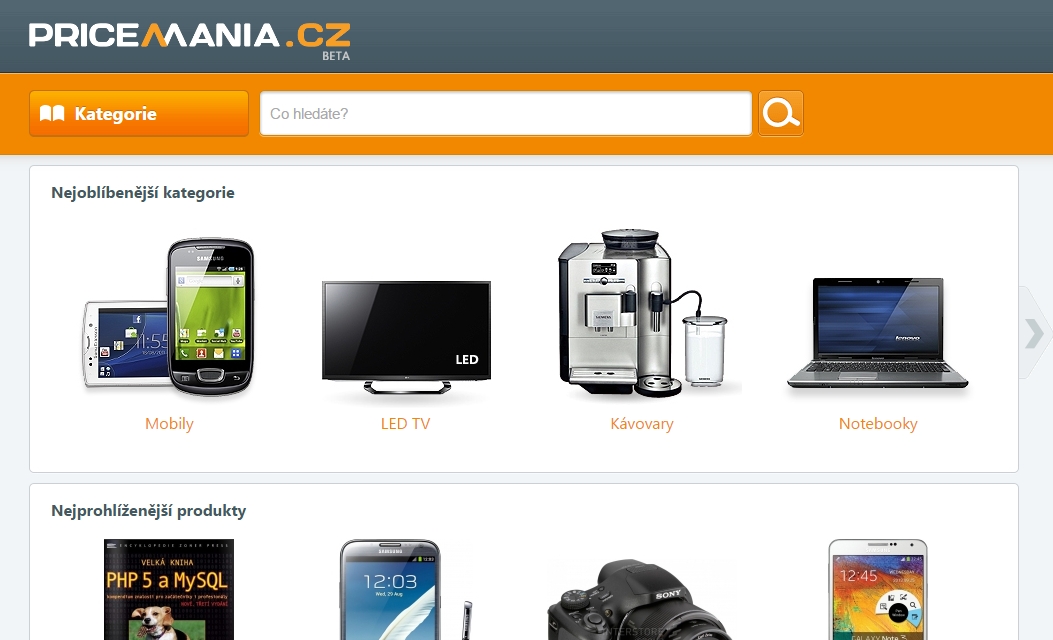
Task: Click the 'Nejoblíbenější kategorie' heading
Action: click(x=143, y=193)
